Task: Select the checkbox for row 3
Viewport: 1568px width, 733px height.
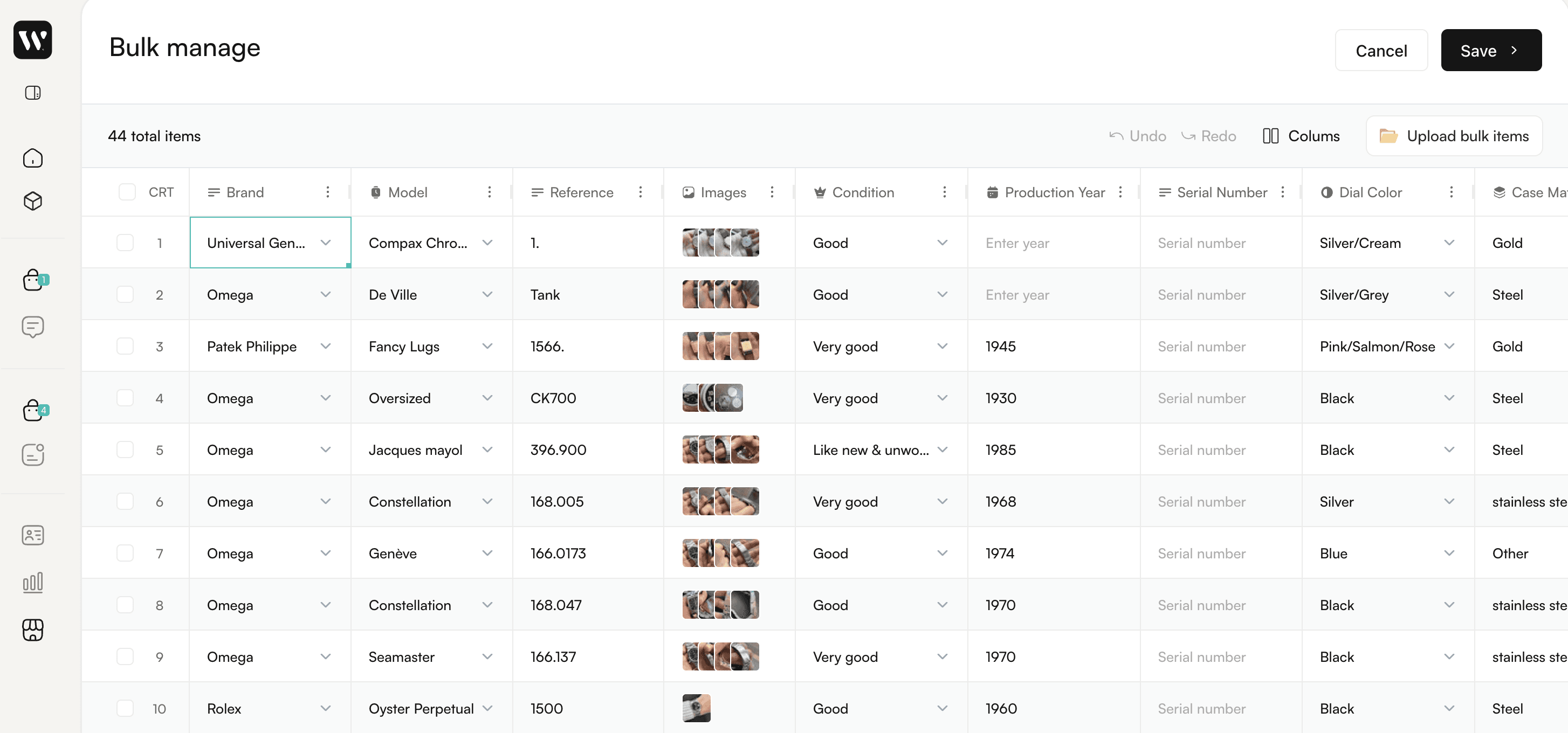Action: (125, 346)
